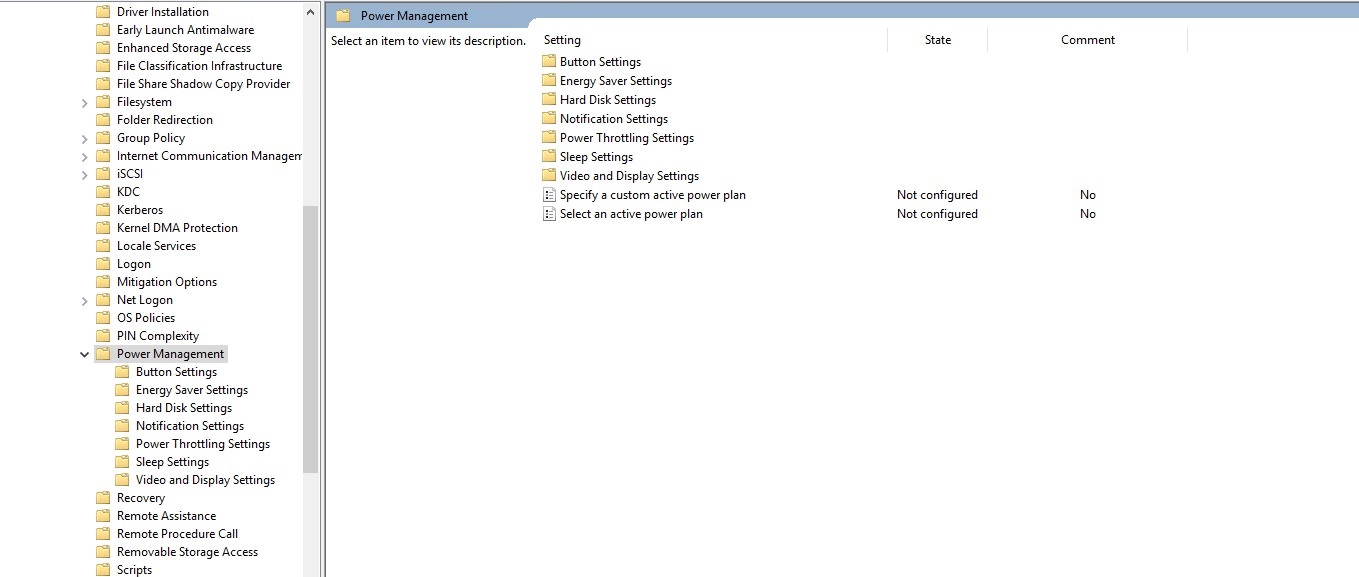Click the 'Select an active power plan' policy icon
The image size is (1359, 577).
[x=548, y=214]
